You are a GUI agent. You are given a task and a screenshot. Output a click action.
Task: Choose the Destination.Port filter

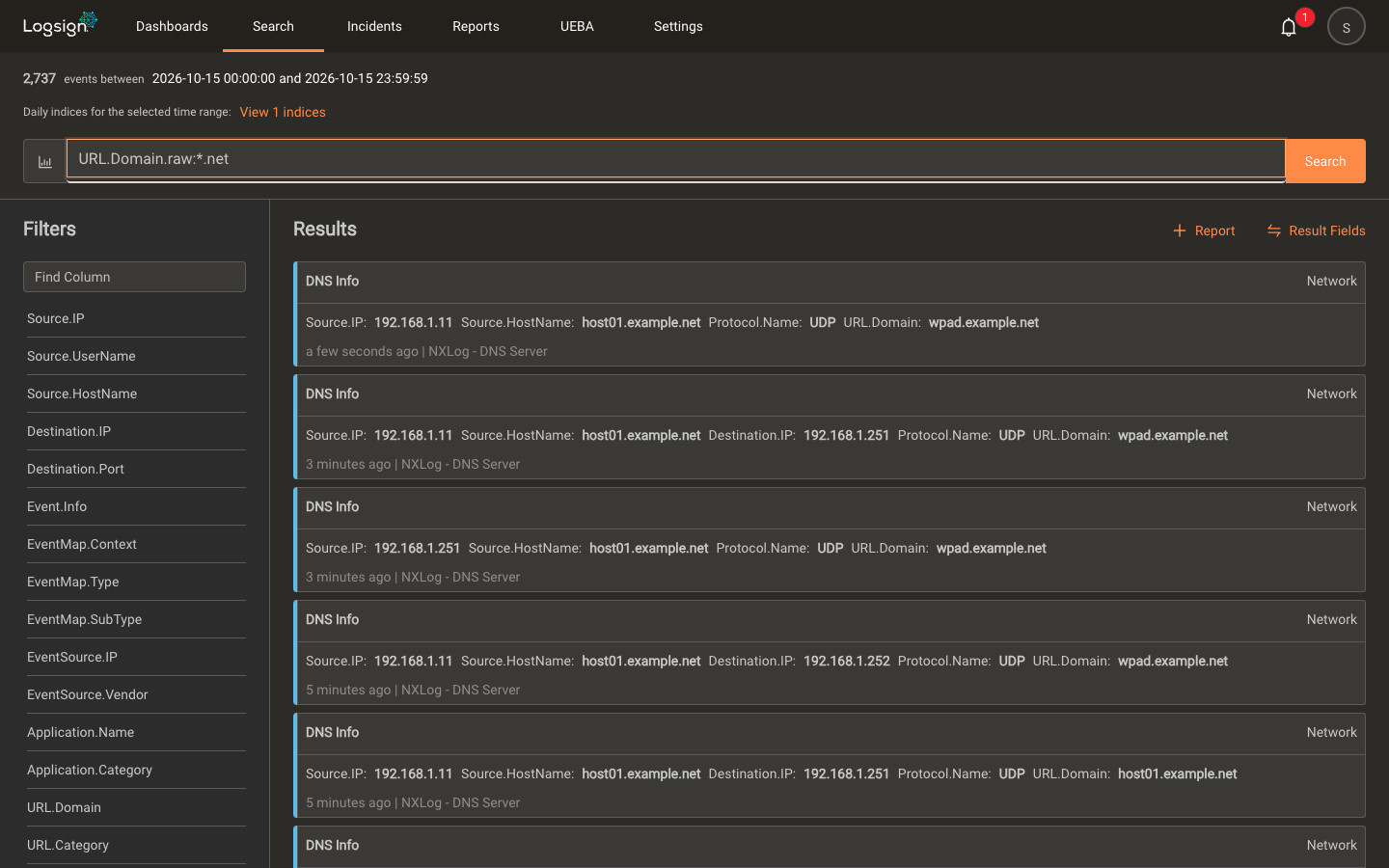tap(134, 469)
